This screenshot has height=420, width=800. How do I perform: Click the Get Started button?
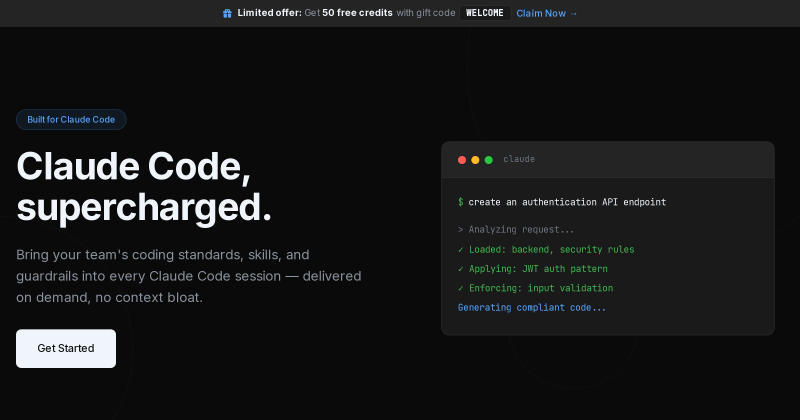pyautogui.click(x=66, y=348)
